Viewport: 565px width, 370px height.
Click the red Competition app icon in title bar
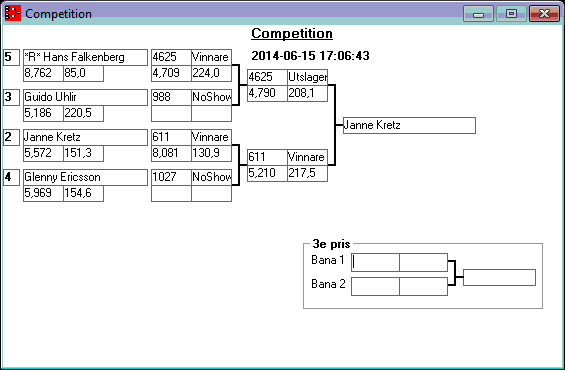pos(12,13)
